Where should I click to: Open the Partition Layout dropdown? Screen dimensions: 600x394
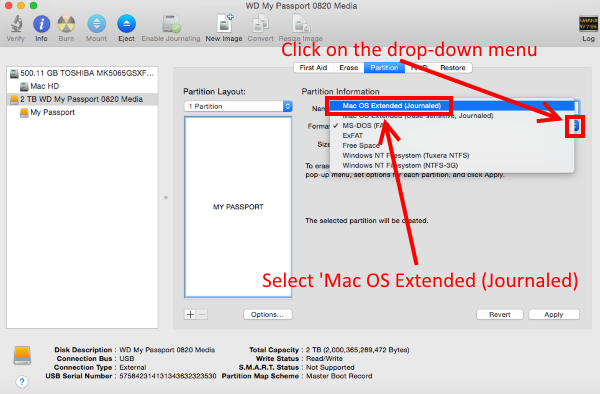pos(238,106)
